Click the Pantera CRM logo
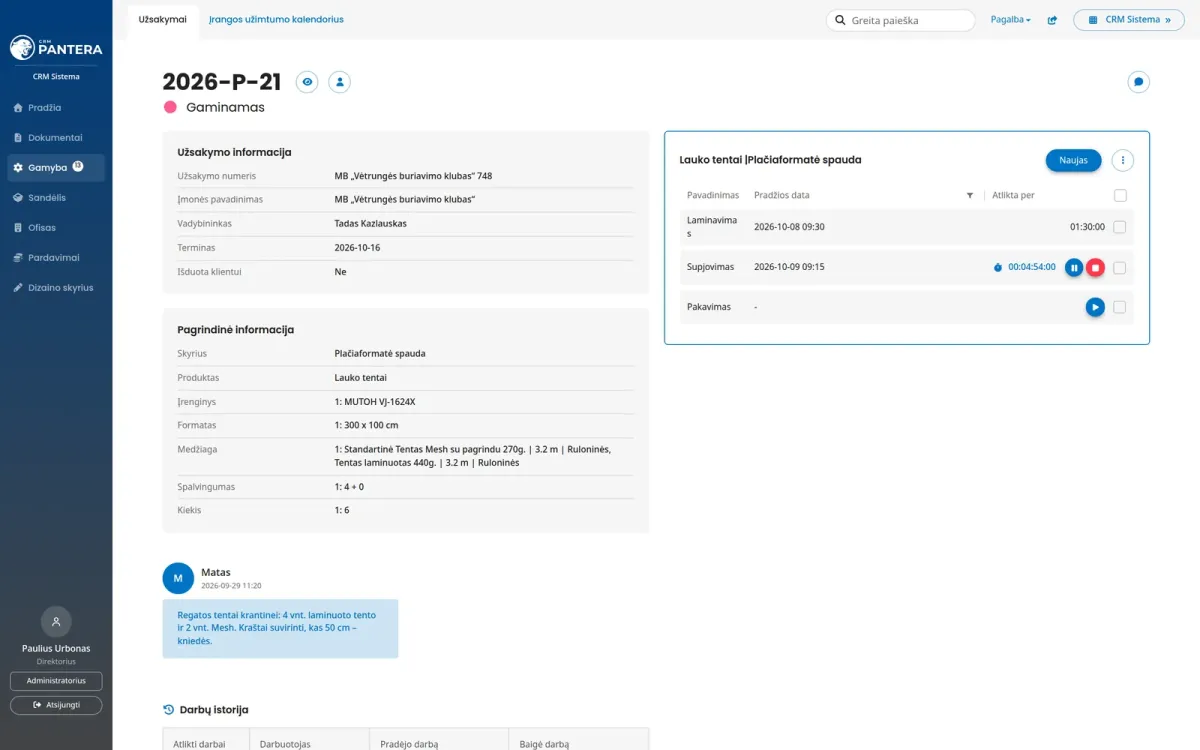Screen dimensions: 1200x750 pos(56,47)
